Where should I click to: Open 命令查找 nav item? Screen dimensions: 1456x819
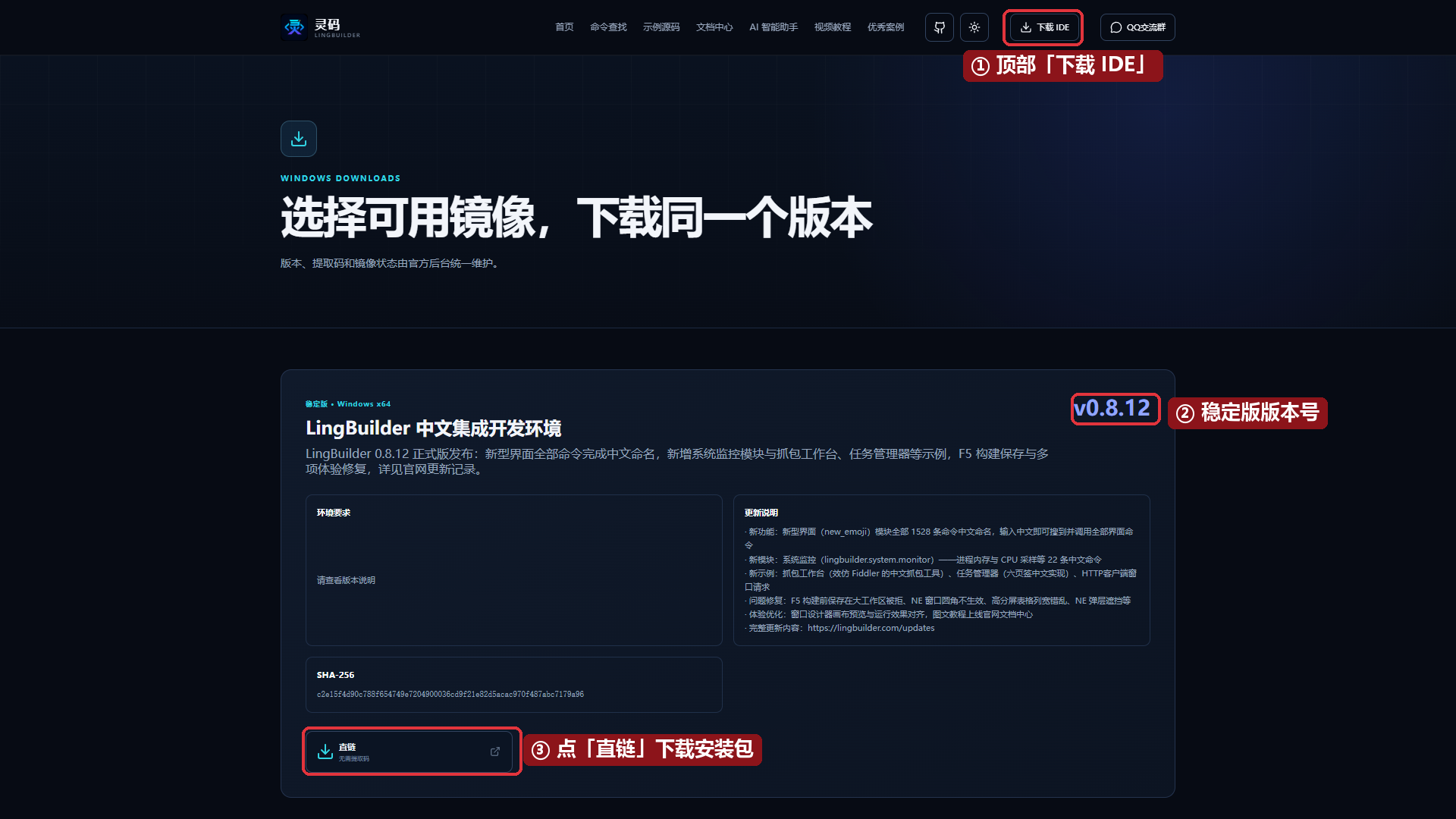[608, 27]
